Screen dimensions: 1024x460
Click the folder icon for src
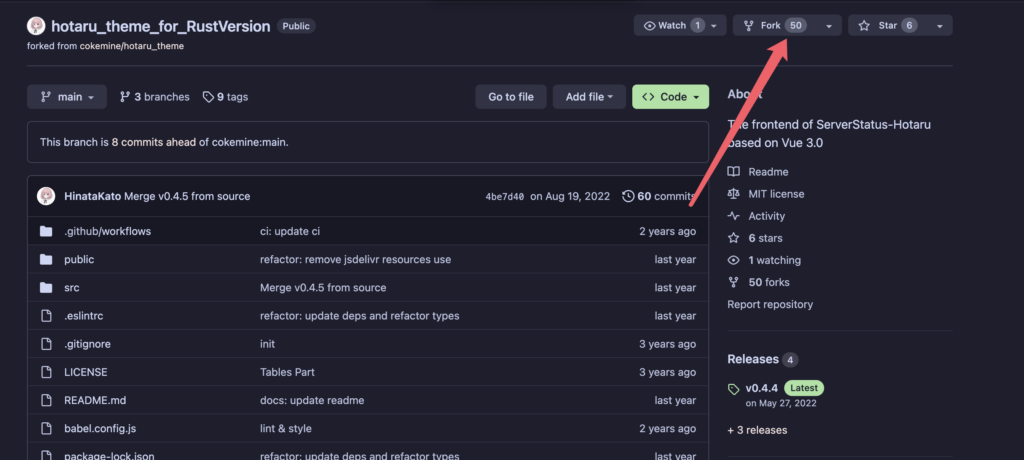coord(46,288)
